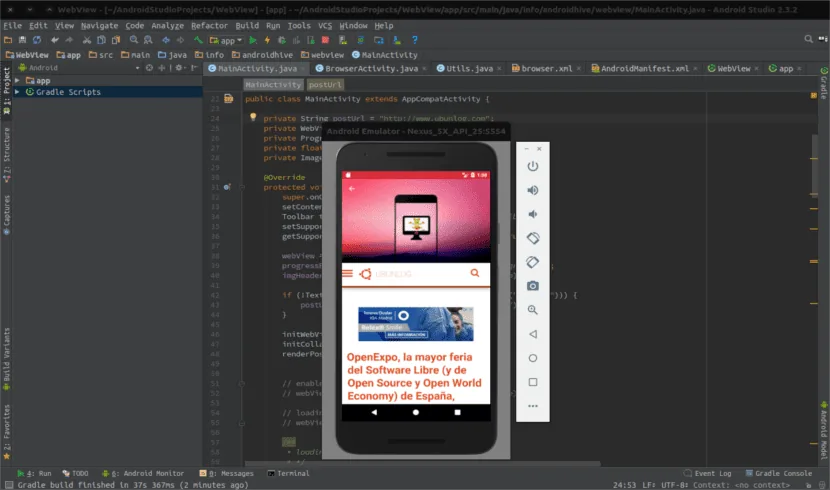830x490 pixels.
Task: Tap the OpenExpo article headline
Action: tap(414, 376)
